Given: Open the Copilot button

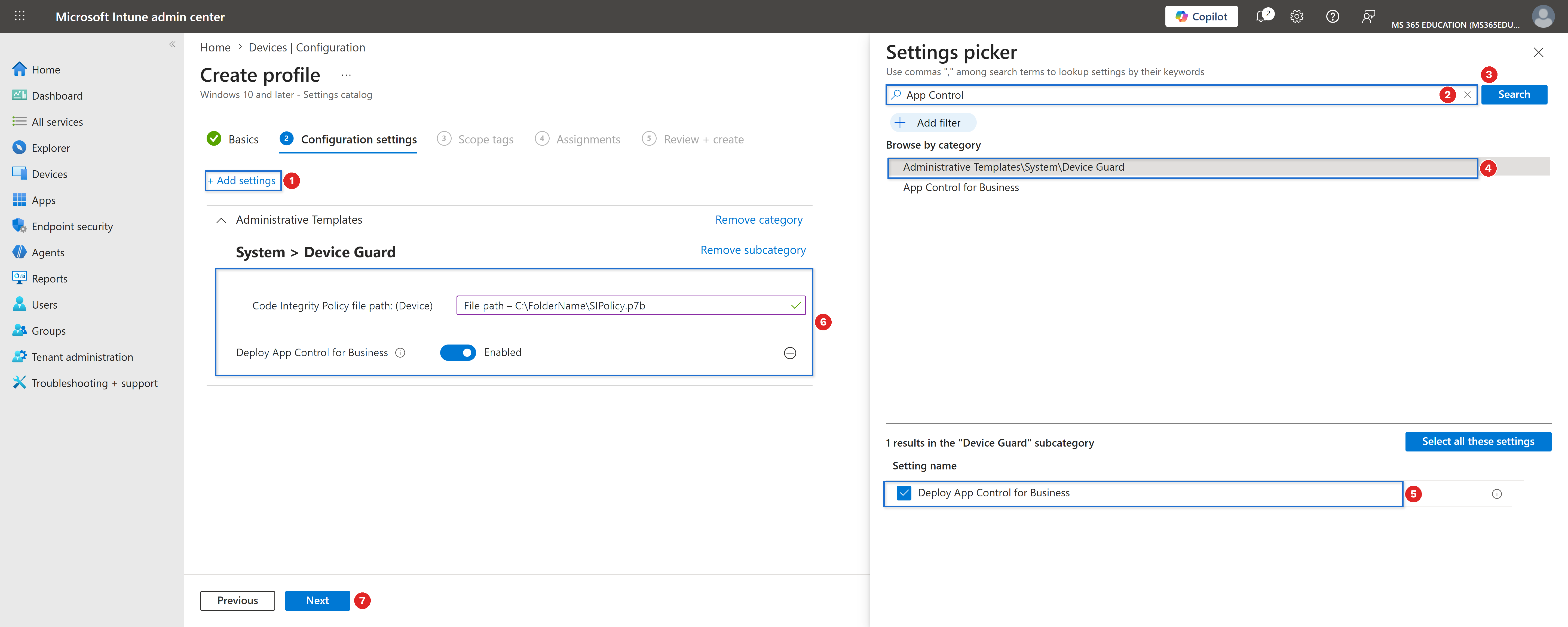Looking at the screenshot, I should tap(1201, 16).
